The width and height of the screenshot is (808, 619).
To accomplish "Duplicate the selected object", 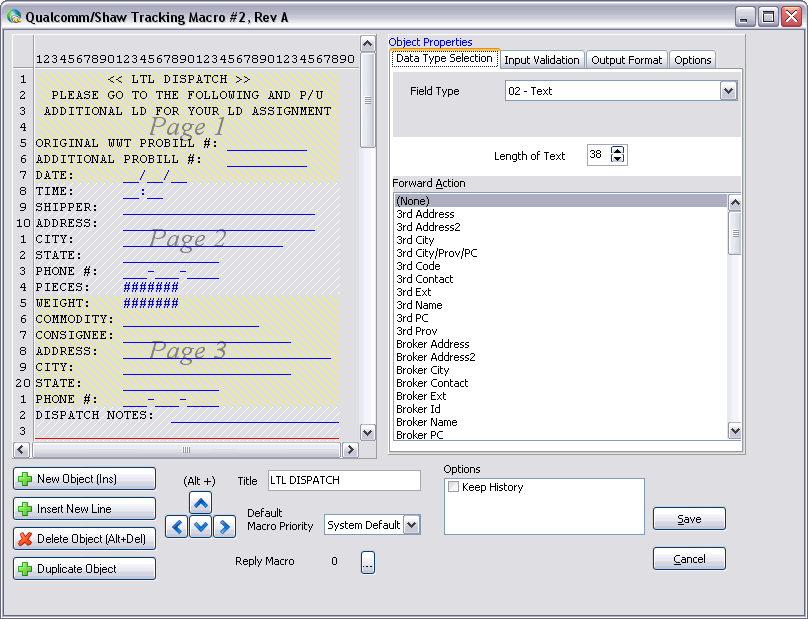I will pos(85,569).
